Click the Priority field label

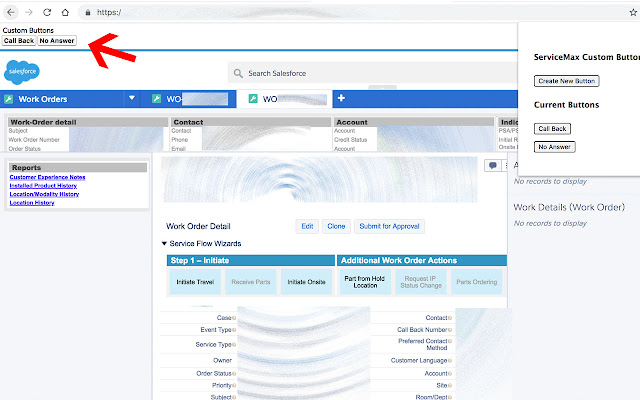[x=222, y=385]
